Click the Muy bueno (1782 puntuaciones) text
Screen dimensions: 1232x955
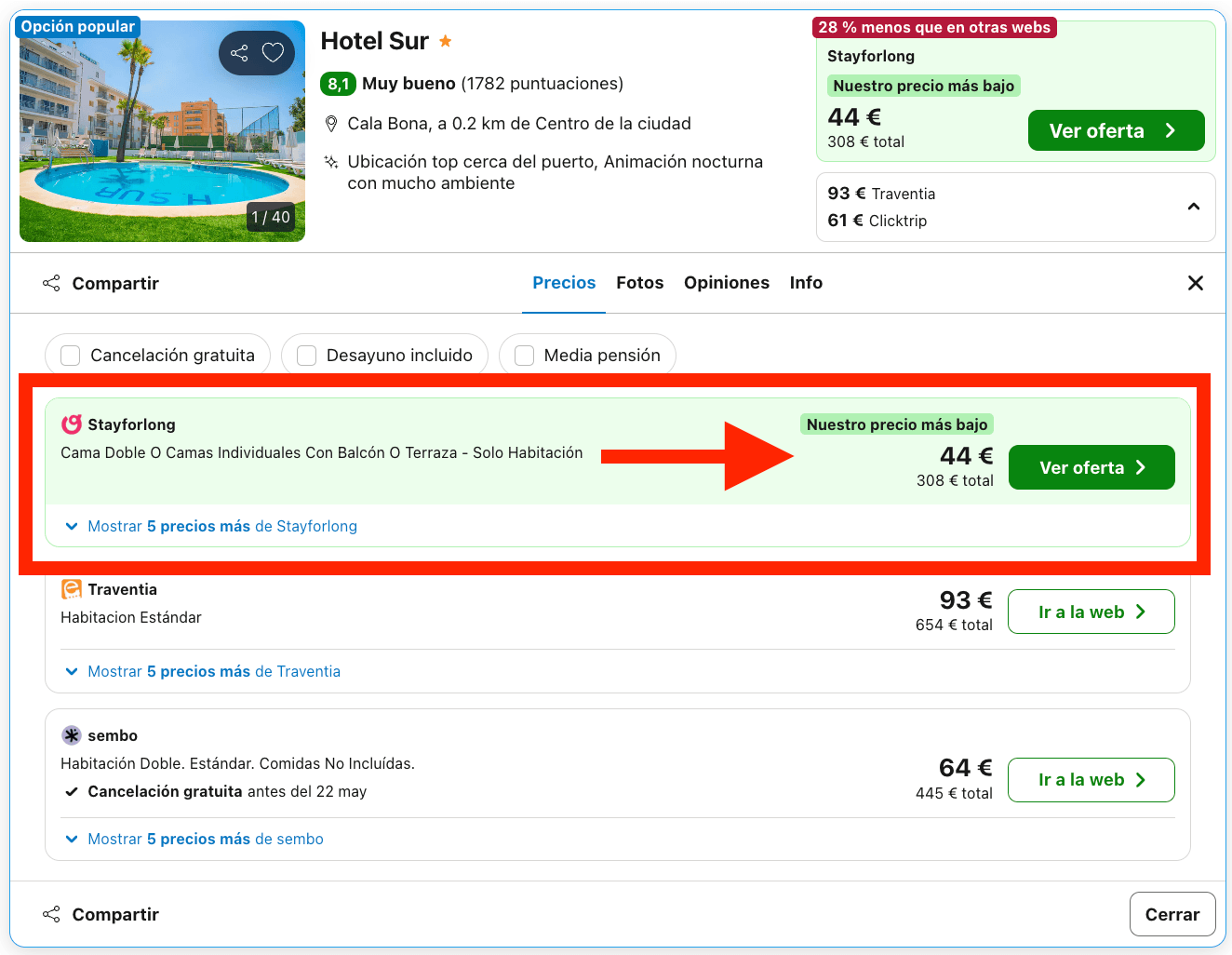(492, 84)
